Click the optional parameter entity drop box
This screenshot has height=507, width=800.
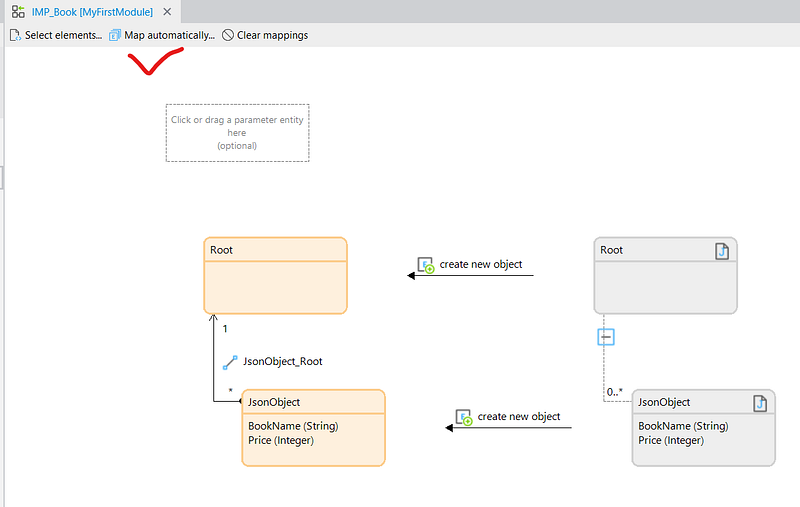click(x=237, y=133)
